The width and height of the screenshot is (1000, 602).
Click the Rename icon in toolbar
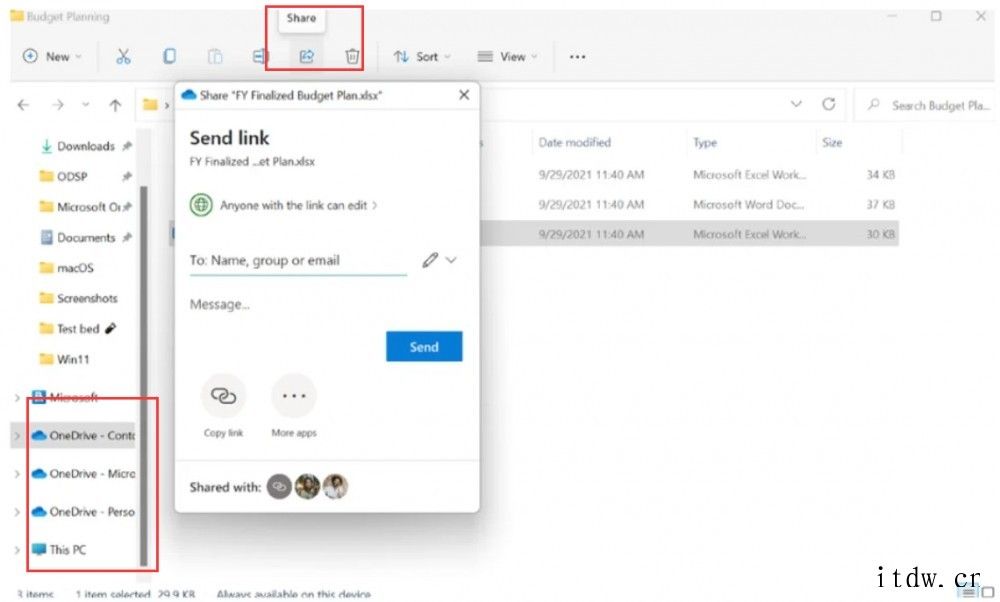pos(260,56)
